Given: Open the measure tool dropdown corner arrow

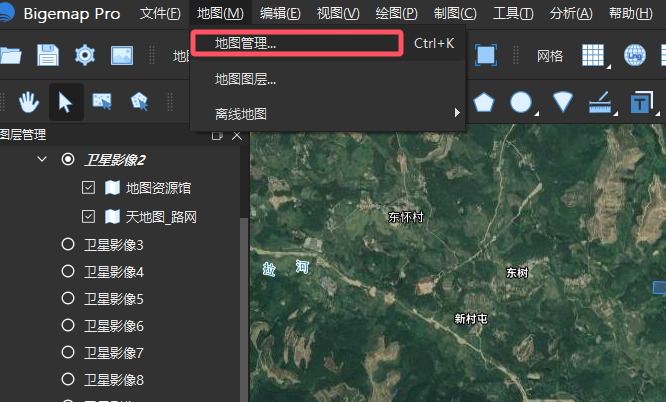Looking at the screenshot, I should pos(615,113).
